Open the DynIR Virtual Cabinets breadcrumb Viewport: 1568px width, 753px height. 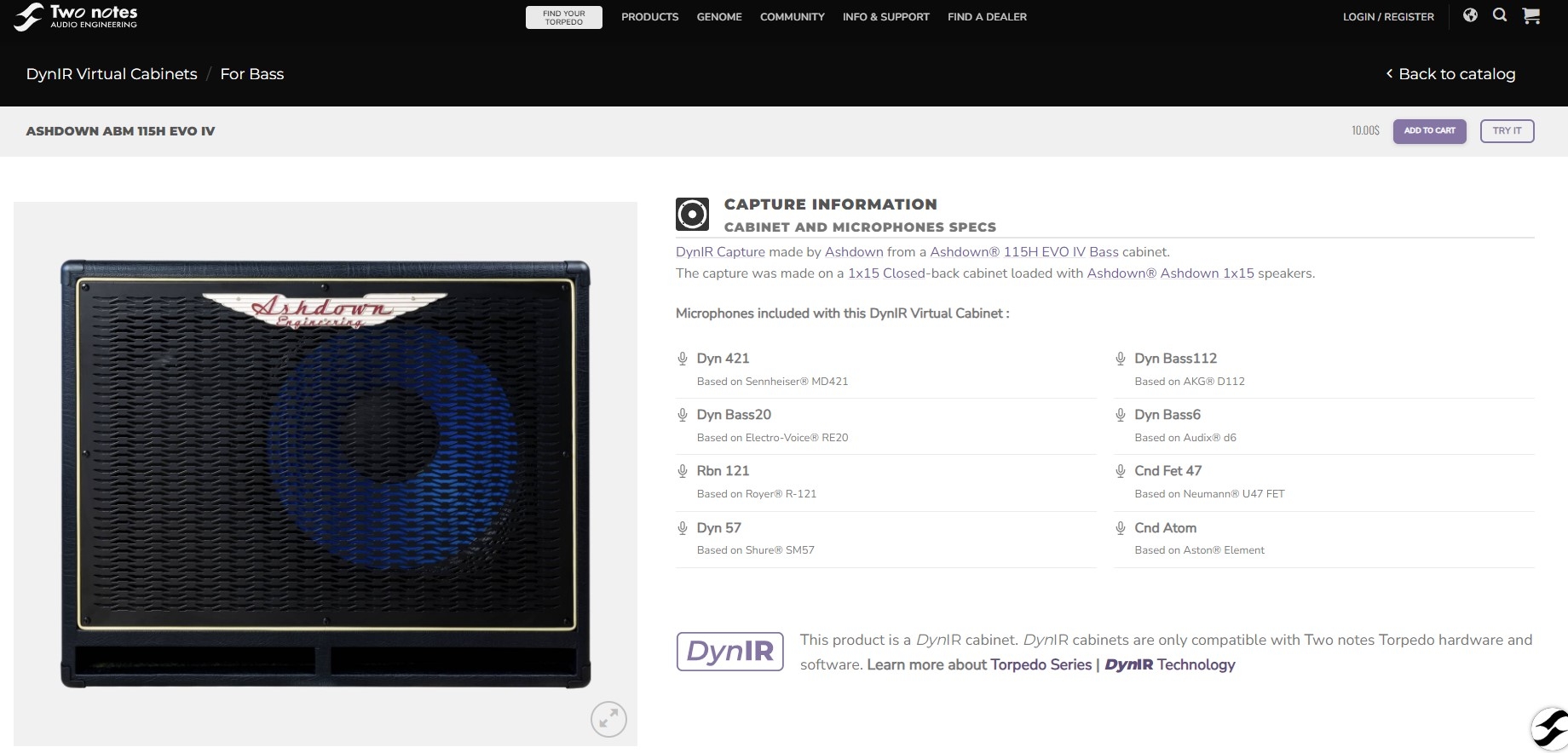tap(112, 74)
